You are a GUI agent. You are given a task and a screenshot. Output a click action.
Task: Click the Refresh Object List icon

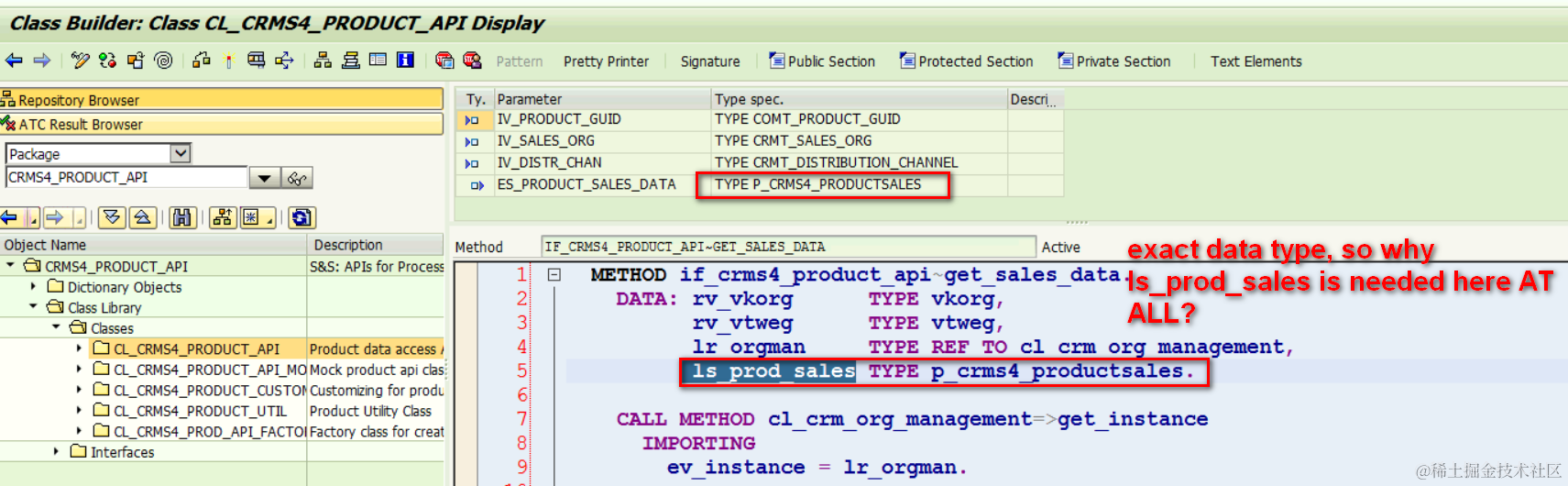[x=302, y=217]
